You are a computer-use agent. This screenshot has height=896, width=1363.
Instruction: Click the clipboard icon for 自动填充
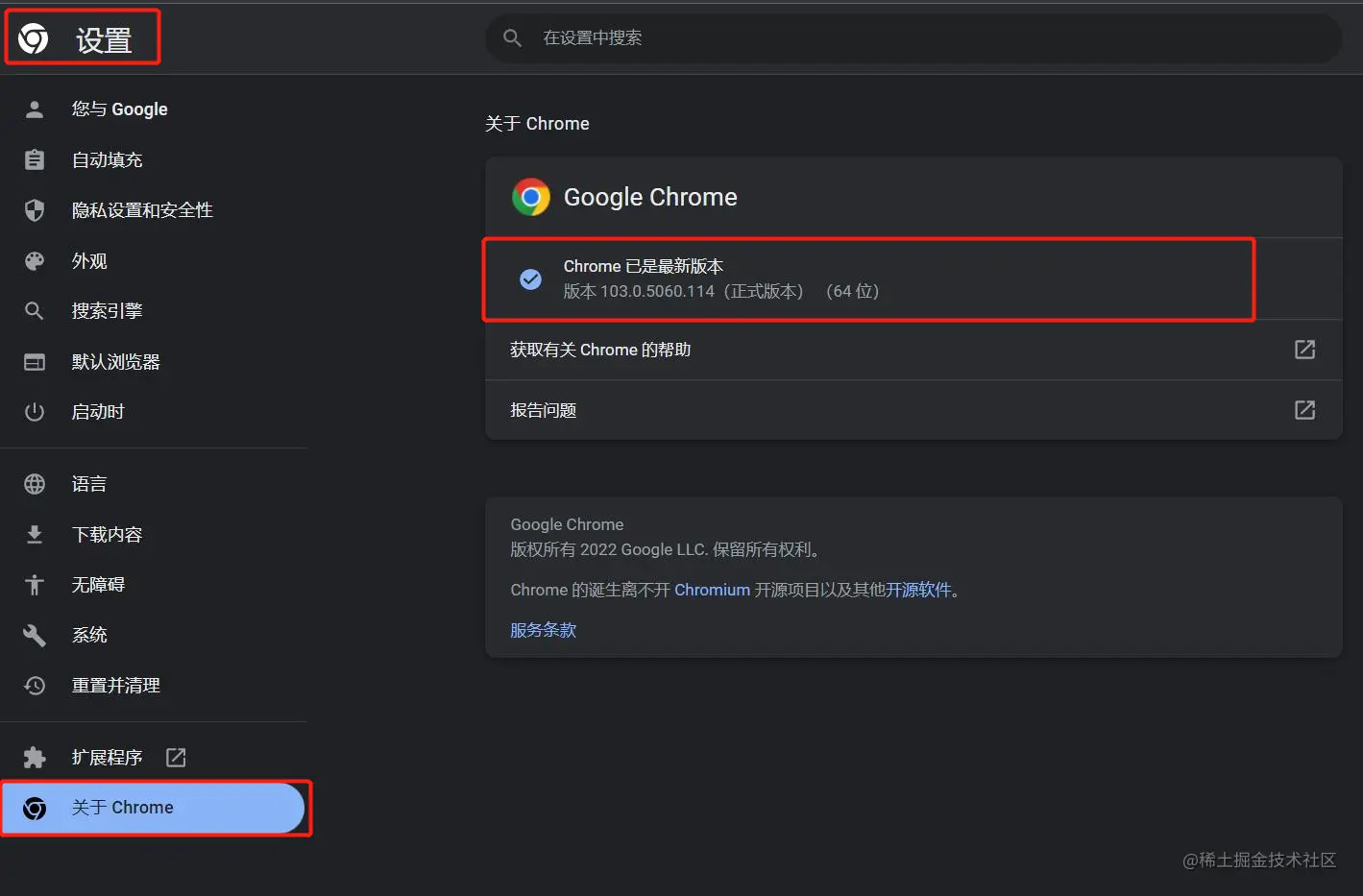click(35, 159)
